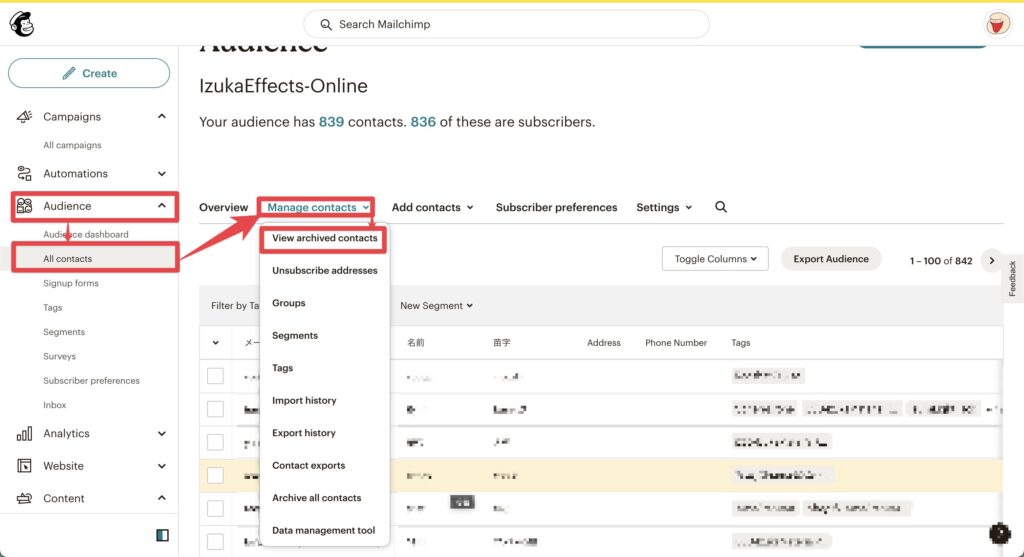Click the Analytics bar chart icon

[x=24, y=434]
